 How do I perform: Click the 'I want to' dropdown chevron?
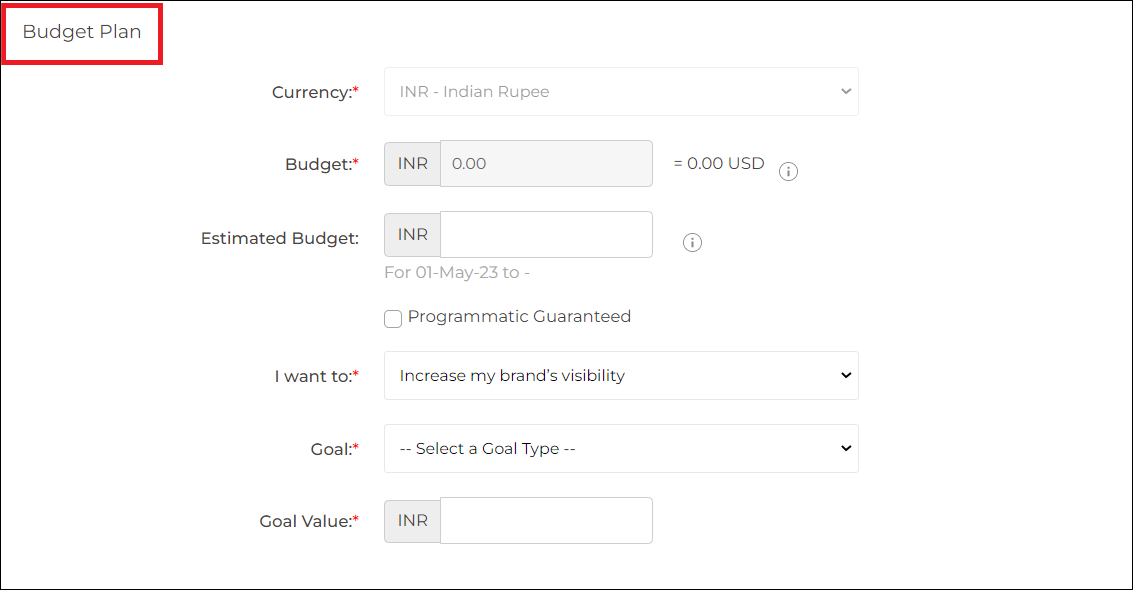[845, 376]
